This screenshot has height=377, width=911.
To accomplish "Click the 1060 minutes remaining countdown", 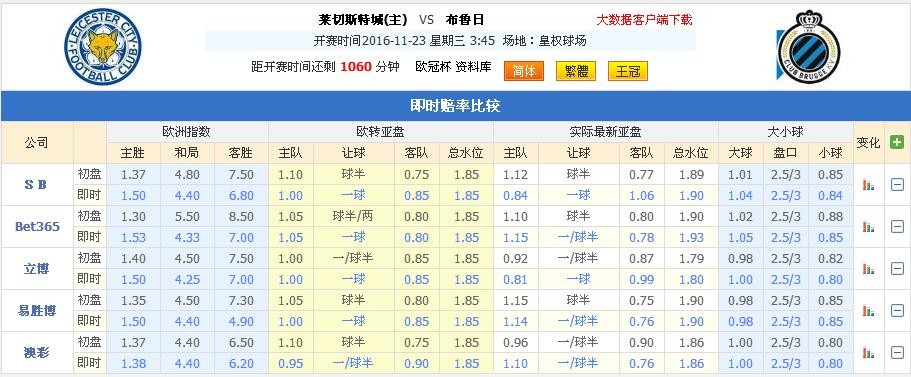I will click(x=356, y=67).
